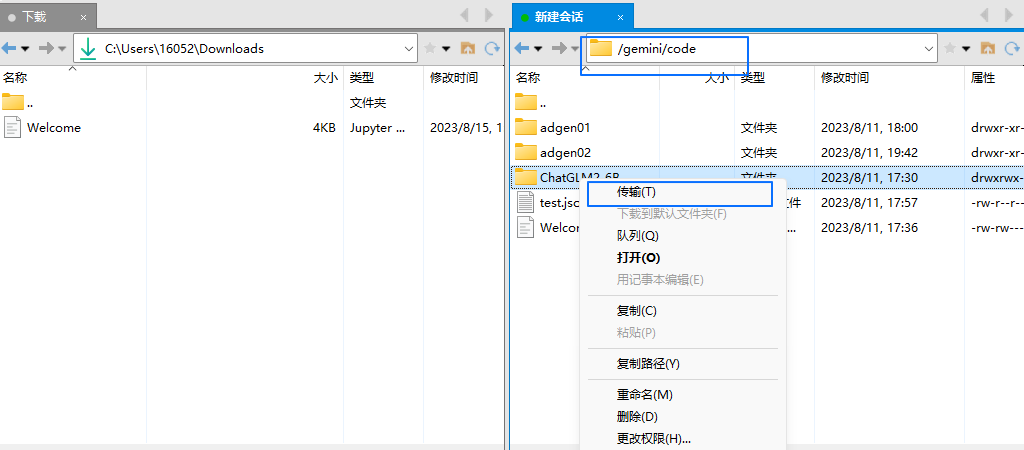
Task: Expand the remote /gemini/code path dropdown
Action: (929, 48)
